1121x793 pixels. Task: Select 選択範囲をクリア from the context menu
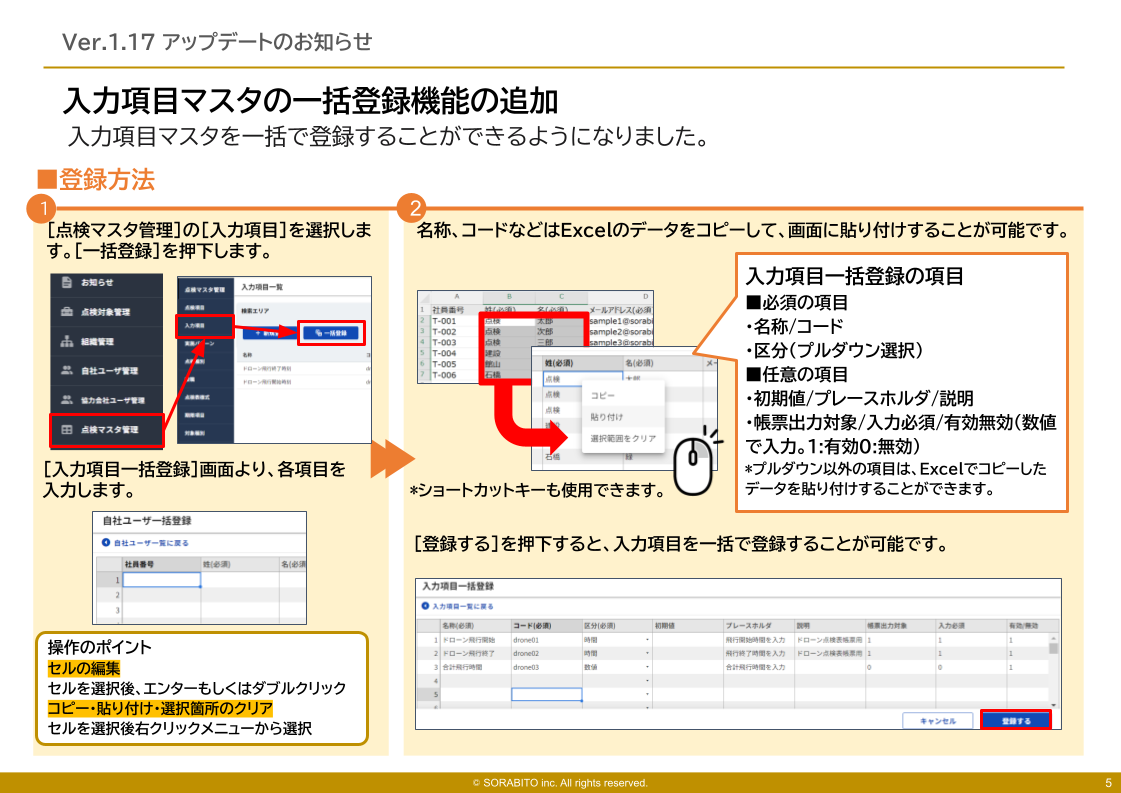[x=623, y=437]
